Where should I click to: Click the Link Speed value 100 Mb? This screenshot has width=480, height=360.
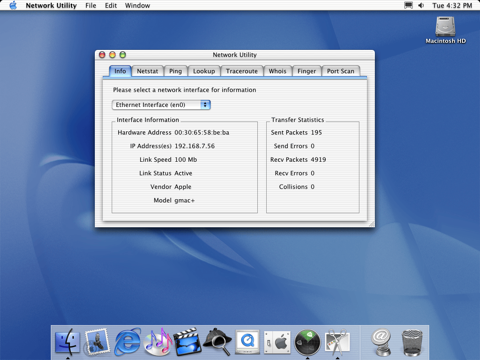coord(186,160)
